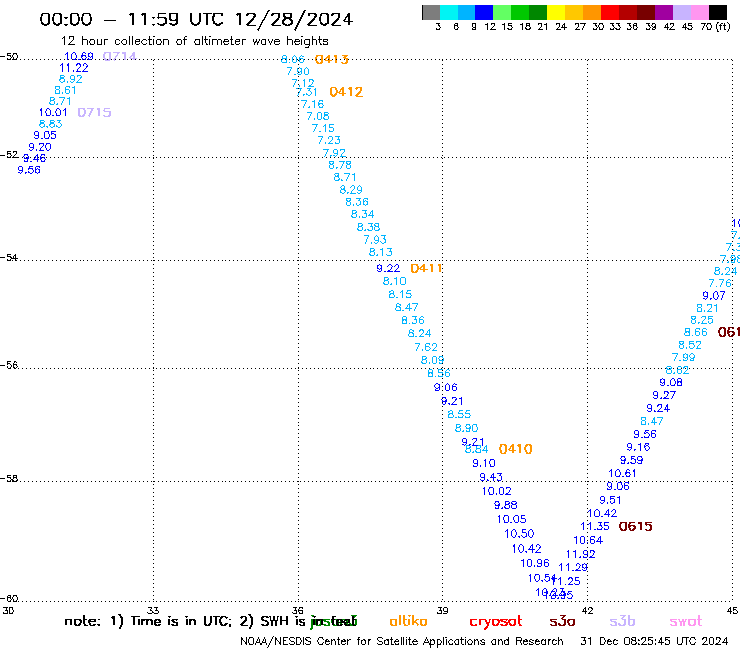Click the pink swot label
Screen dimensions: 740x650
coord(686,621)
